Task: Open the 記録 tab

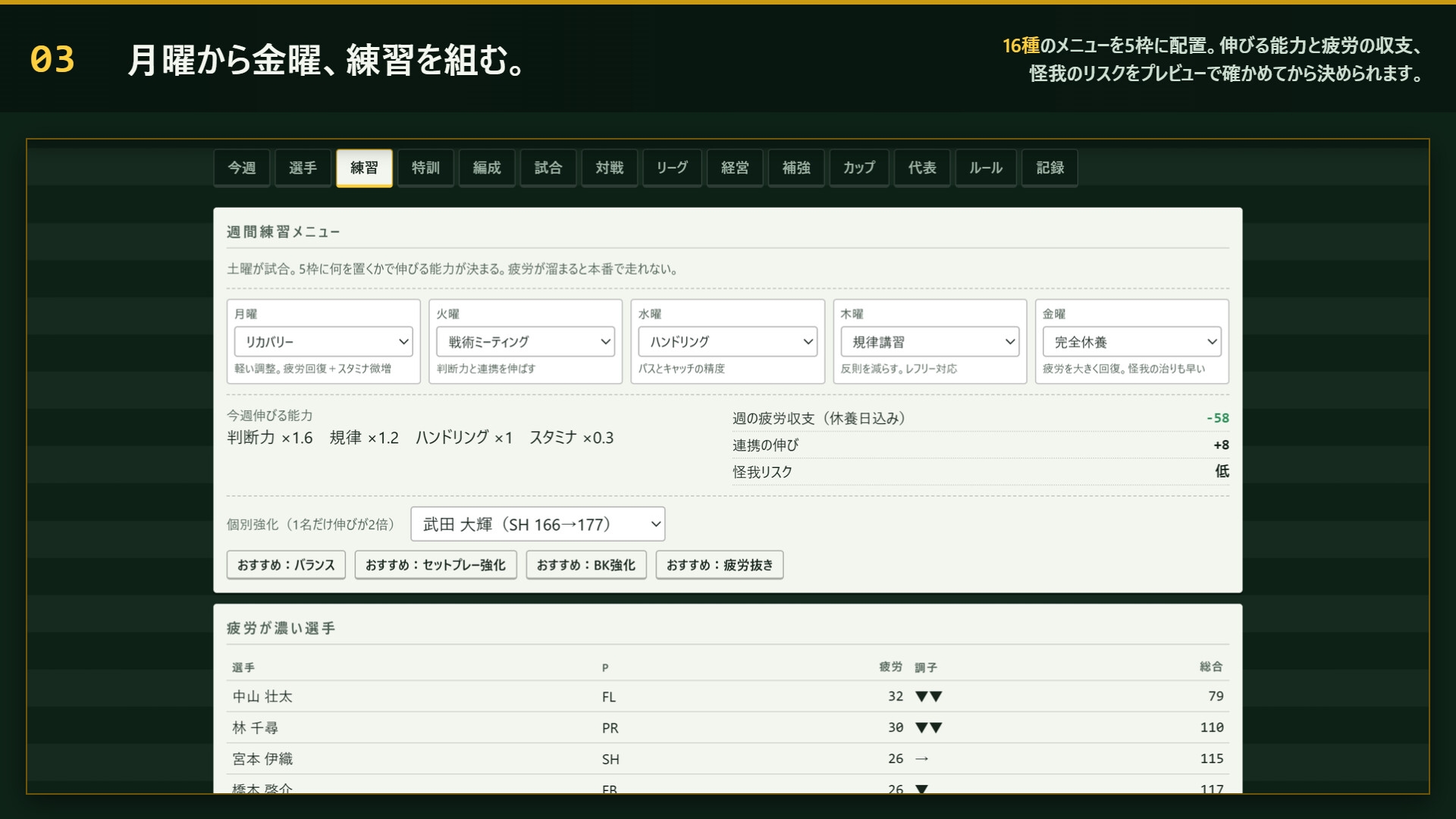Action: tap(1050, 168)
